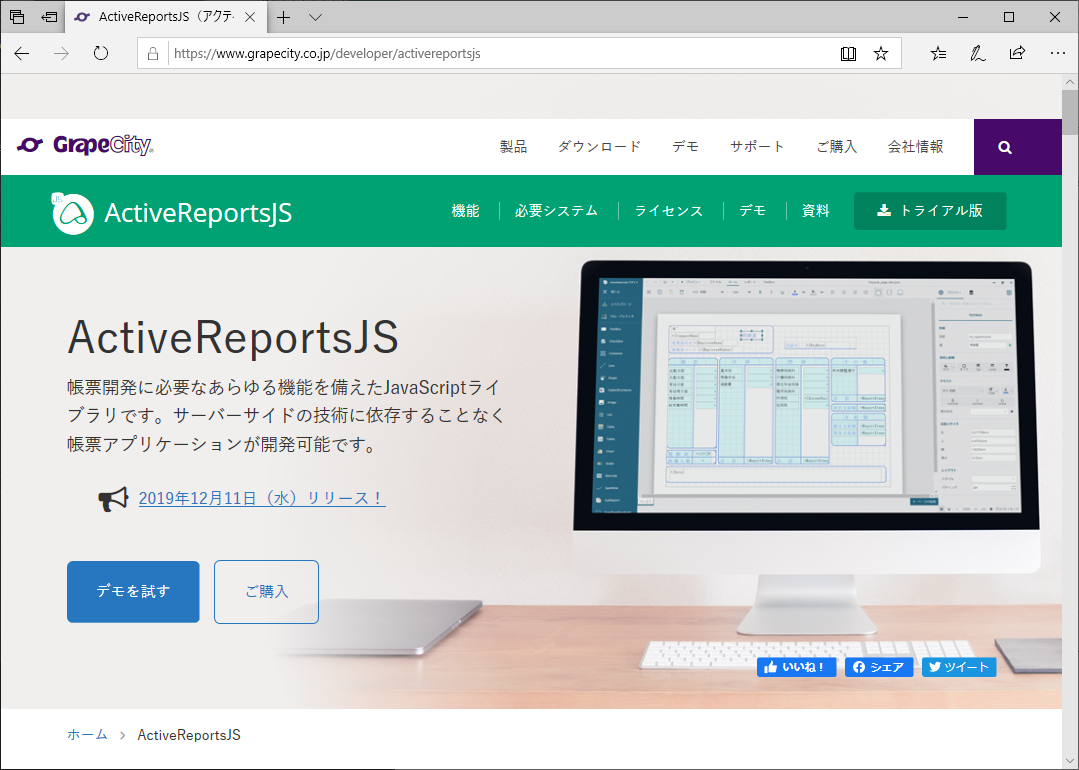Screen dimensions: 1079x770
Task: Open 資料 in green bar
Action: point(815,211)
